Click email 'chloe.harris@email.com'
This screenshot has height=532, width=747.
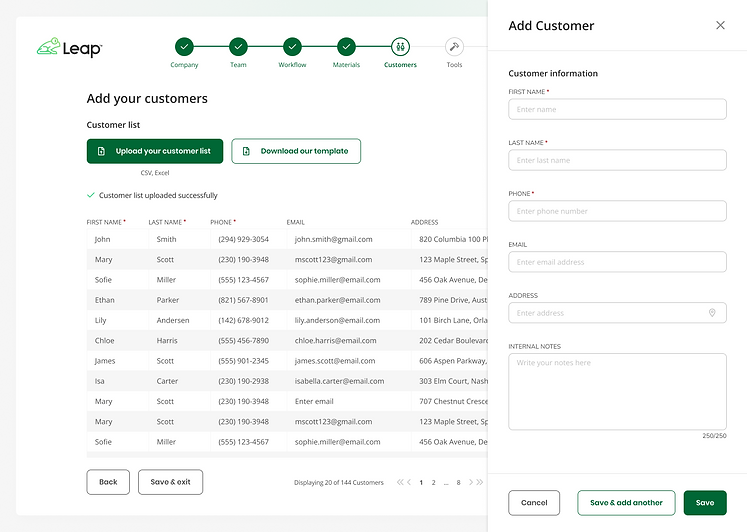[x=335, y=341]
